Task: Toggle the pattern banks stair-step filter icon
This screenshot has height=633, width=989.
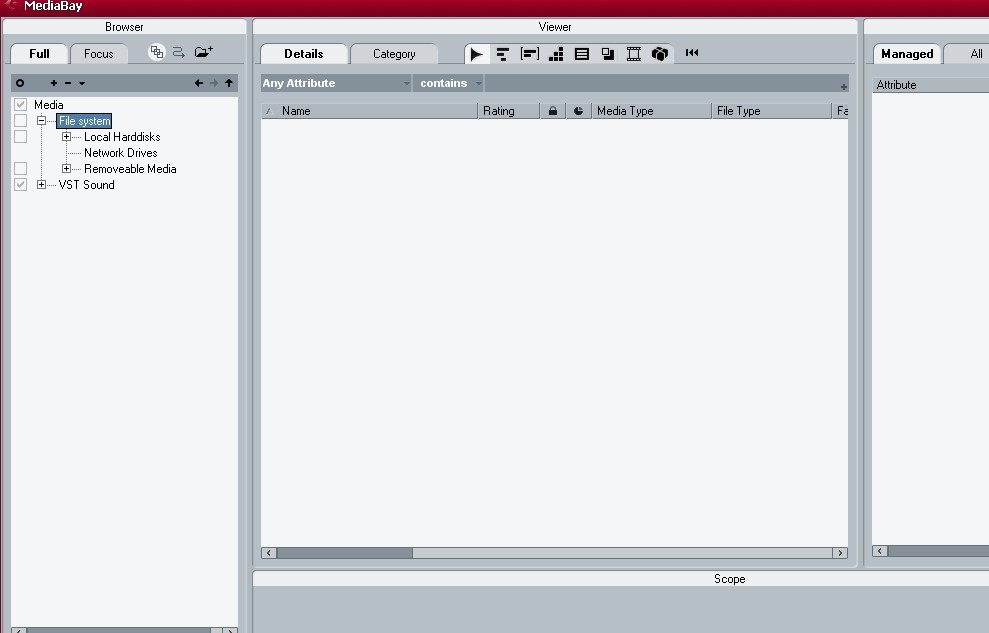Action: (x=556, y=54)
